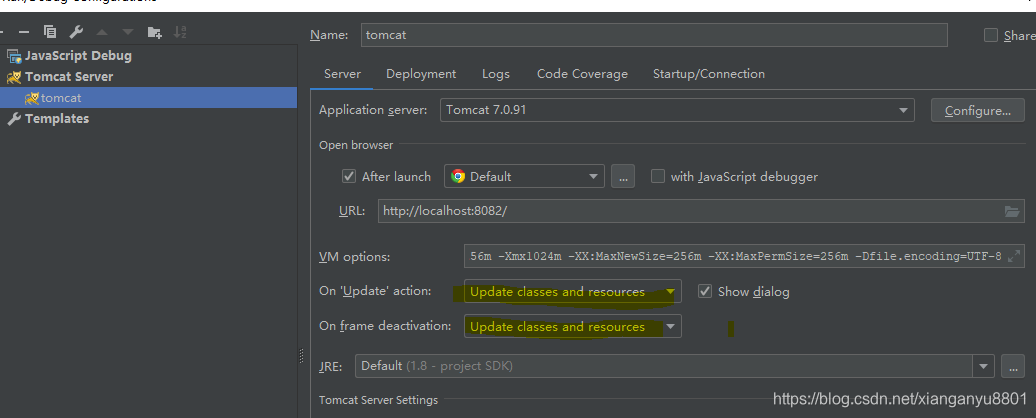1036x418 pixels.
Task: Click folder icon in URL field
Action: pos(1012,211)
